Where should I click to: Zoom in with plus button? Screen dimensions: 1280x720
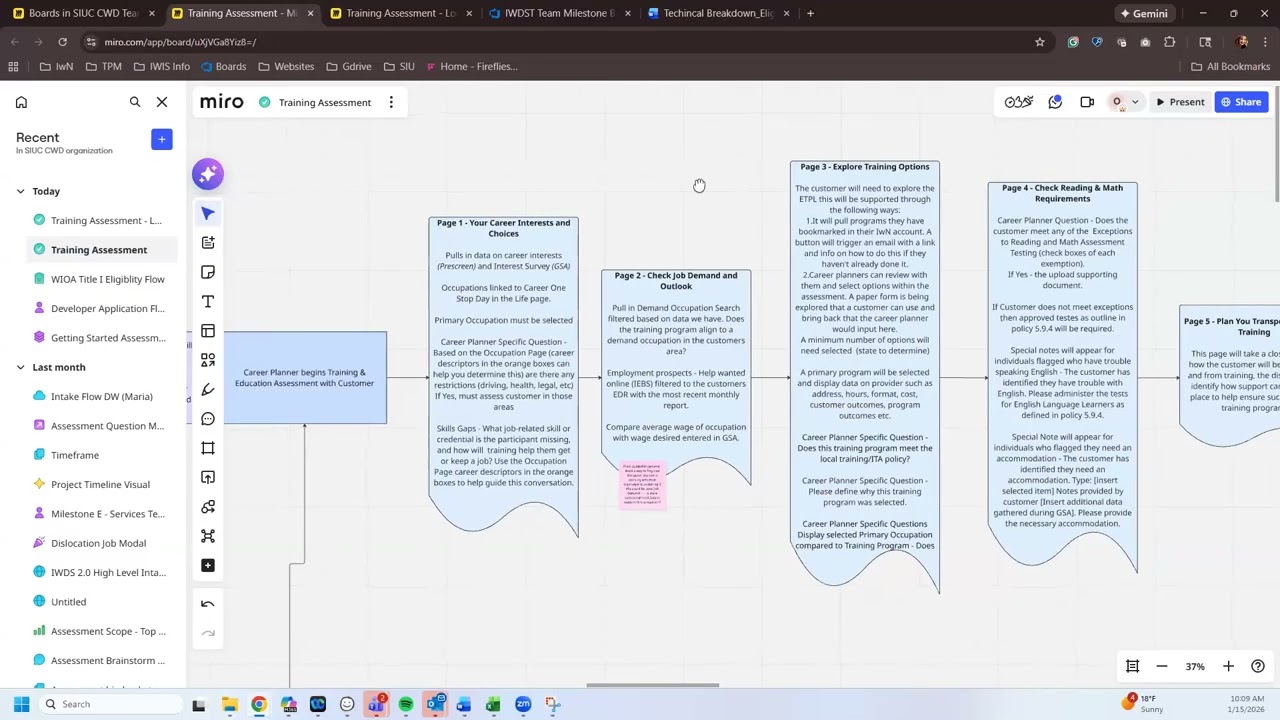click(x=1228, y=666)
